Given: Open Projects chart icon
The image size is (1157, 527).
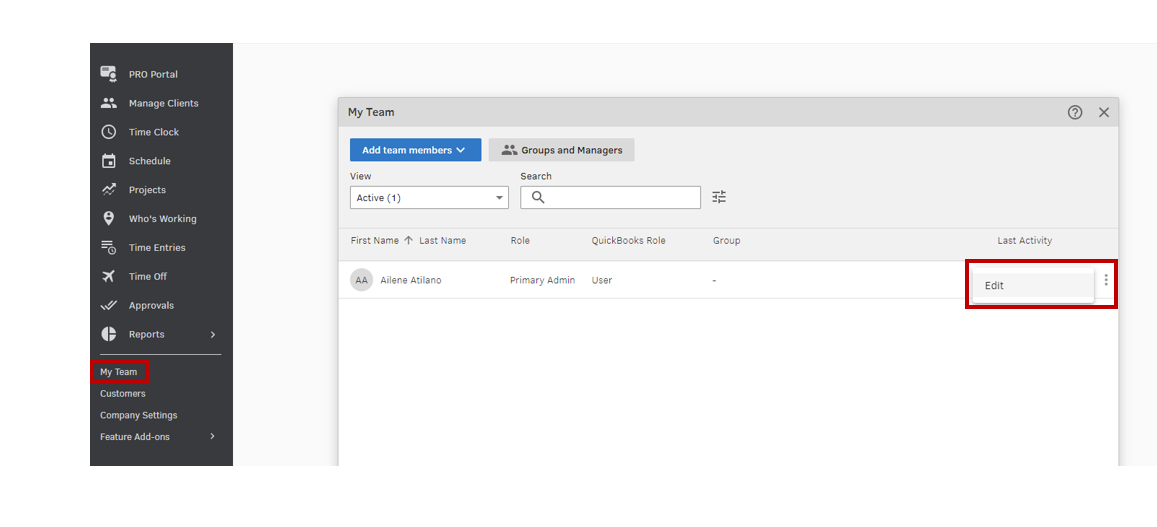Looking at the screenshot, I should [109, 190].
